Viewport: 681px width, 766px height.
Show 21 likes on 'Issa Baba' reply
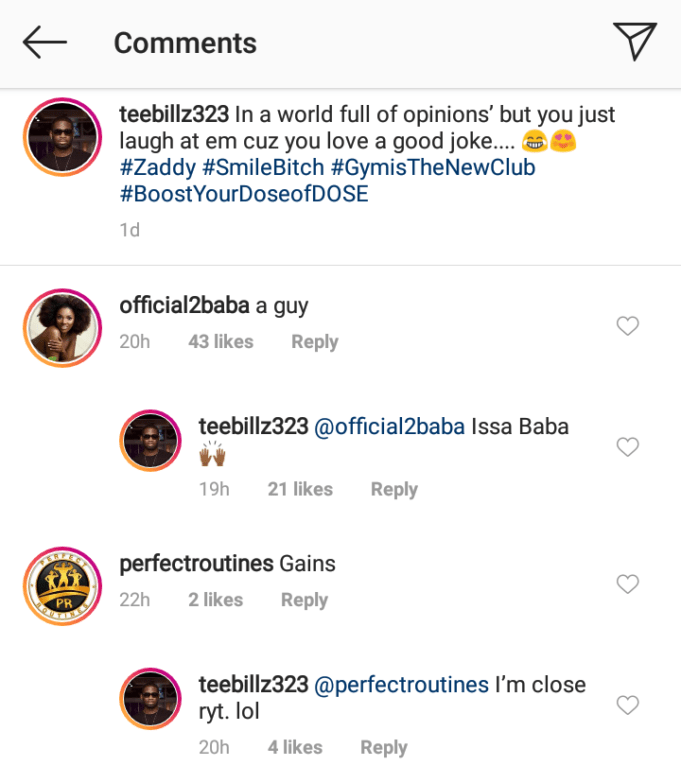[300, 489]
